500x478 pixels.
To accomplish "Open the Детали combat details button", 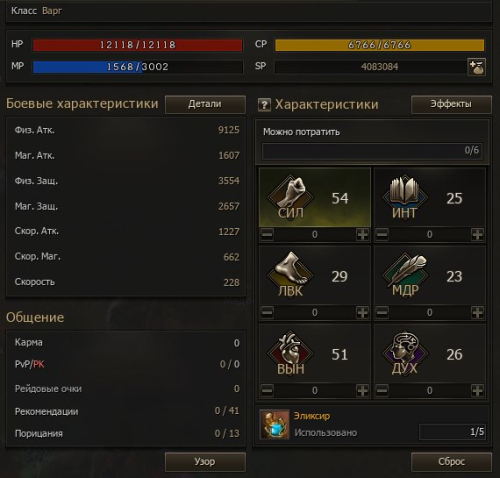I will click(x=205, y=104).
